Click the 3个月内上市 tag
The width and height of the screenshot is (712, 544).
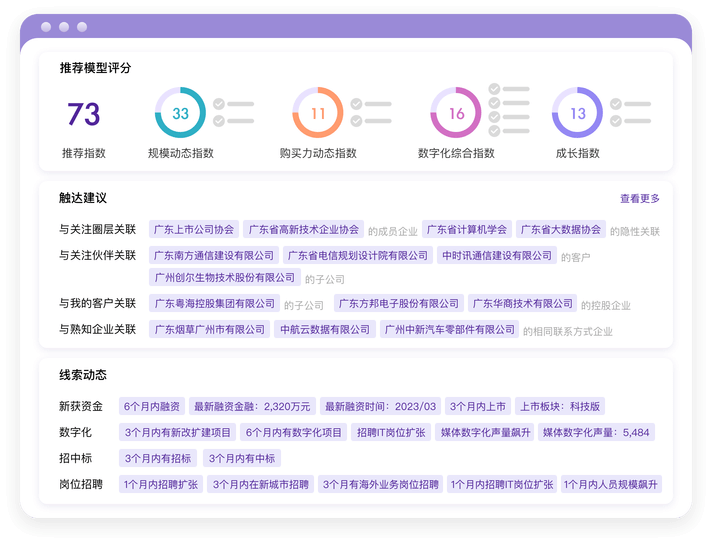(478, 406)
